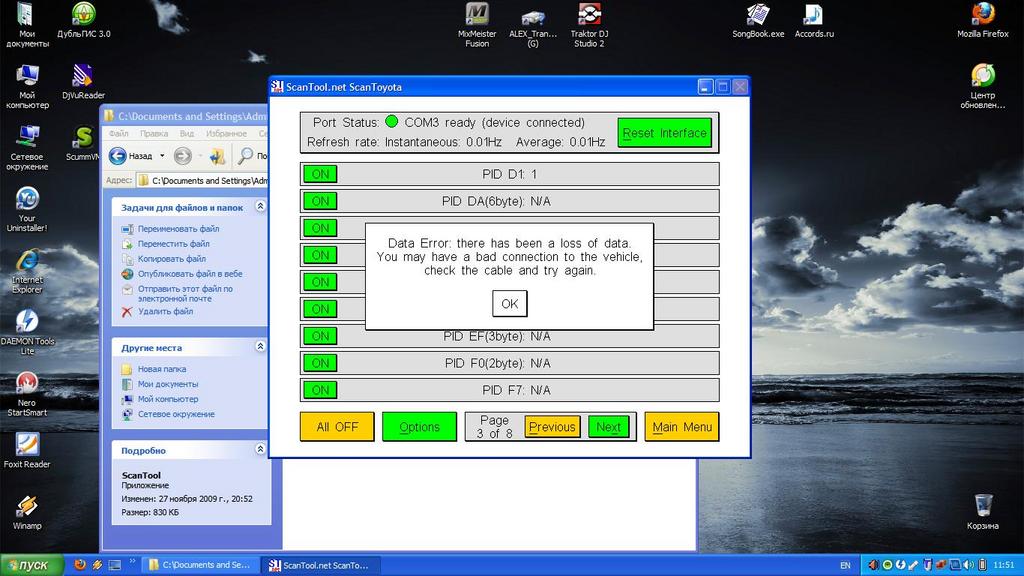
Task: Launch Firefox from quick launch bar
Action: point(80,565)
